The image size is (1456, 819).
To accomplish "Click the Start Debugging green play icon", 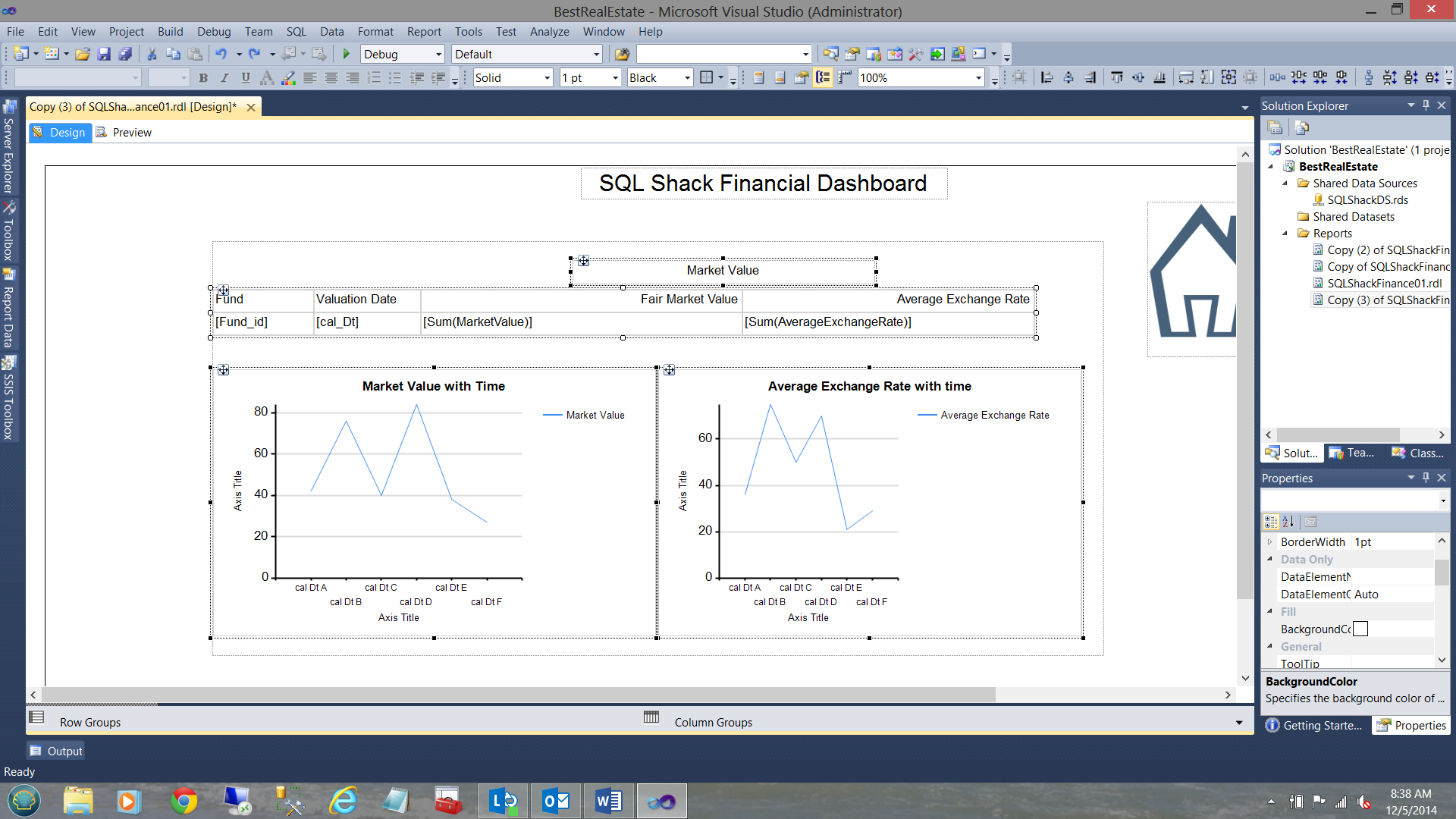I will click(x=347, y=54).
